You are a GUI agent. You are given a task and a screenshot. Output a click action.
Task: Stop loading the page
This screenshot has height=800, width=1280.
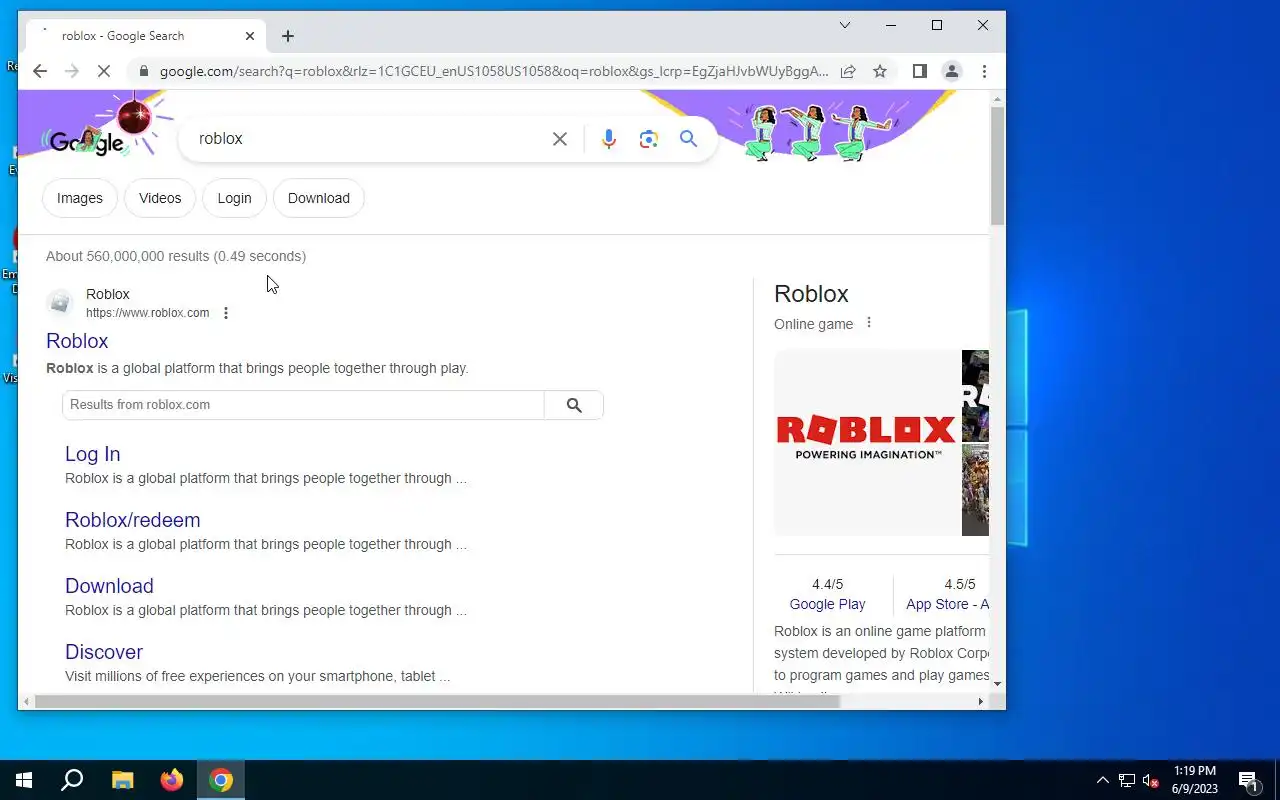(x=105, y=71)
